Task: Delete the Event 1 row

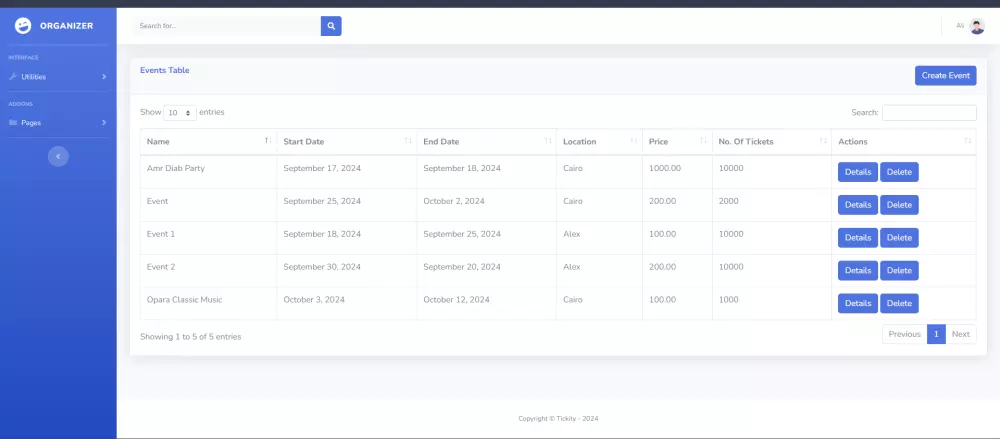Action: [899, 237]
